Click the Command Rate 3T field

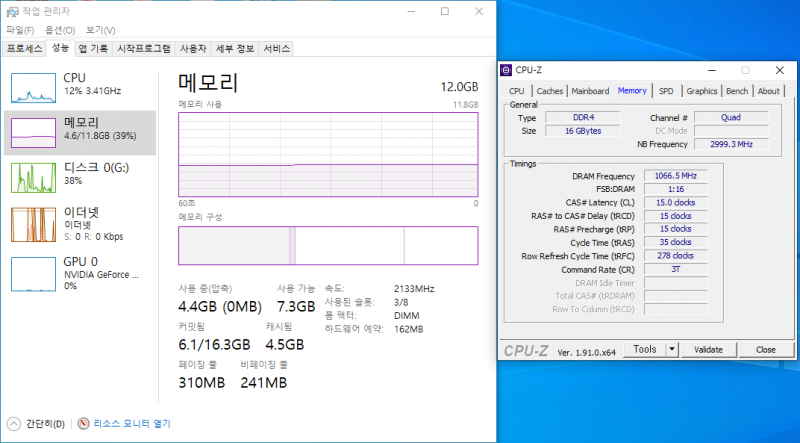676,269
